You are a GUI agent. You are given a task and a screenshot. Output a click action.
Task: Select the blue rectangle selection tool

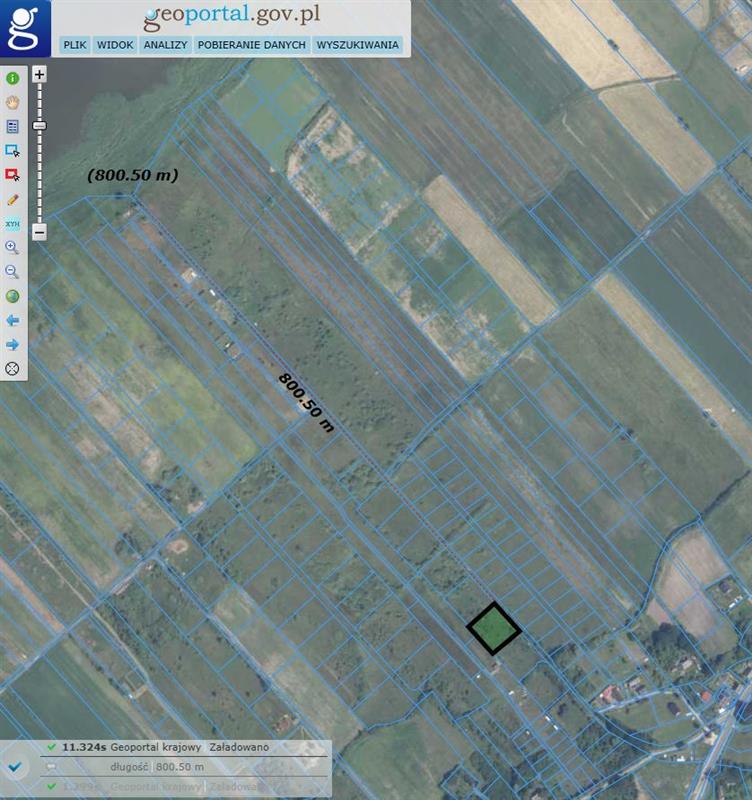13,151
